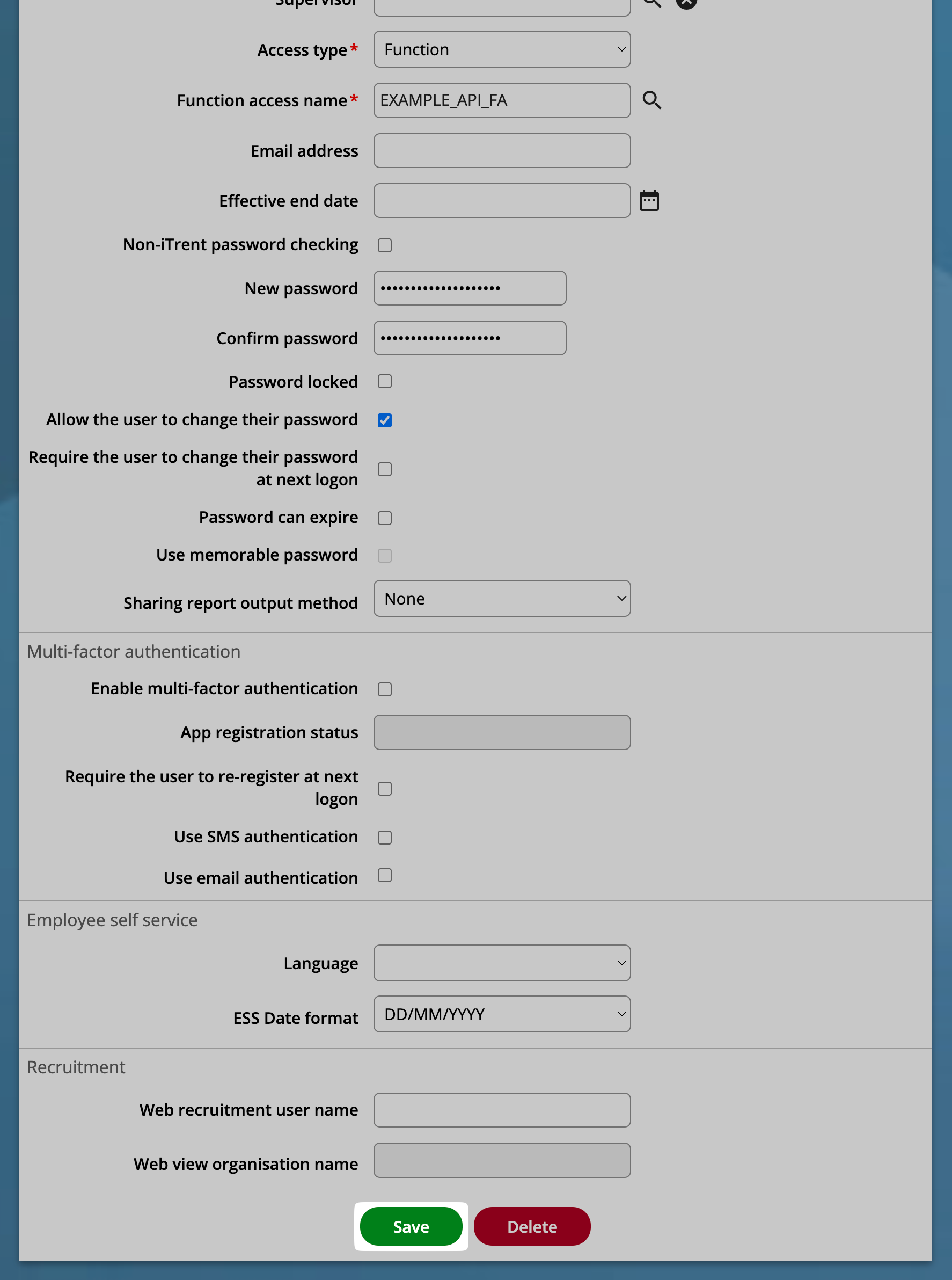Click the Function access name search magnifier
952x1280 pixels.
point(651,100)
